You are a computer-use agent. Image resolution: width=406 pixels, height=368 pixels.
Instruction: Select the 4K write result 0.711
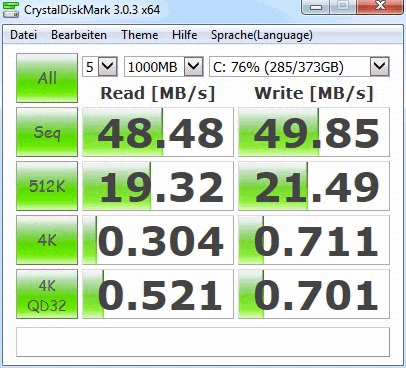click(x=314, y=240)
